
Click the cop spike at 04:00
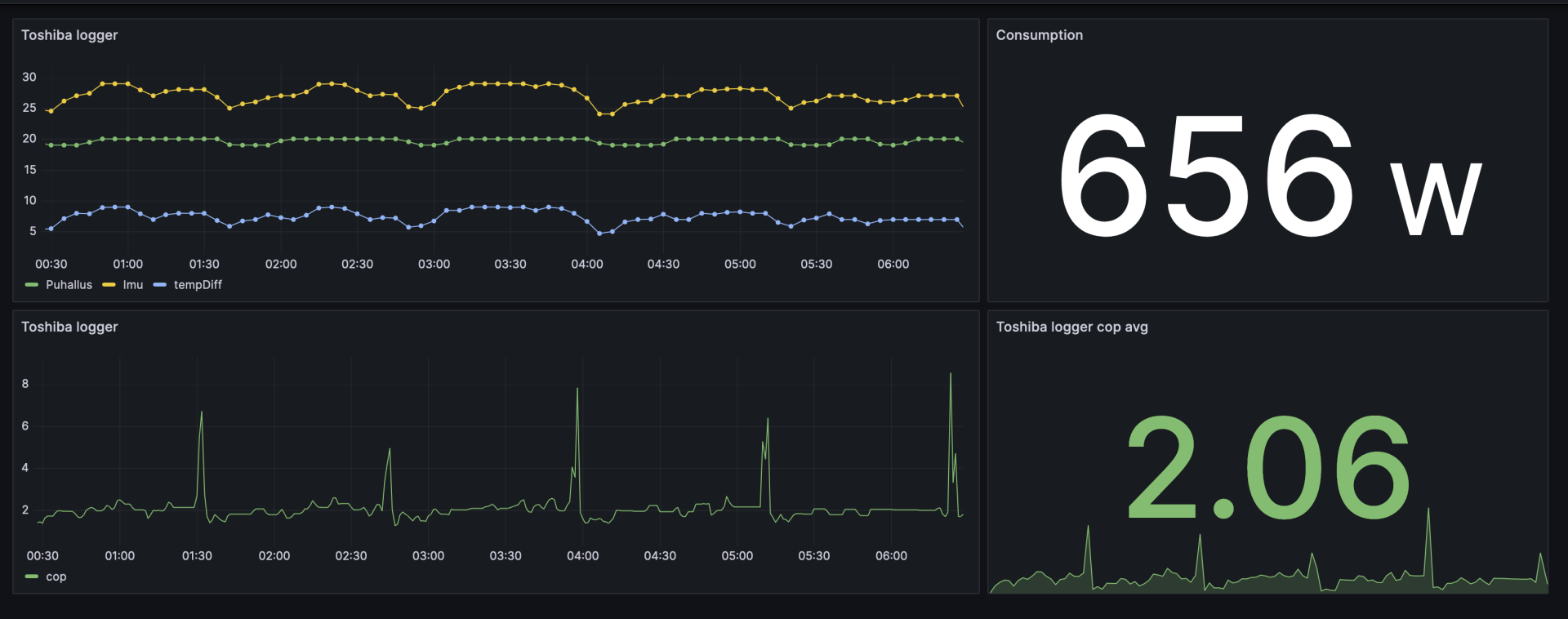pos(577,390)
